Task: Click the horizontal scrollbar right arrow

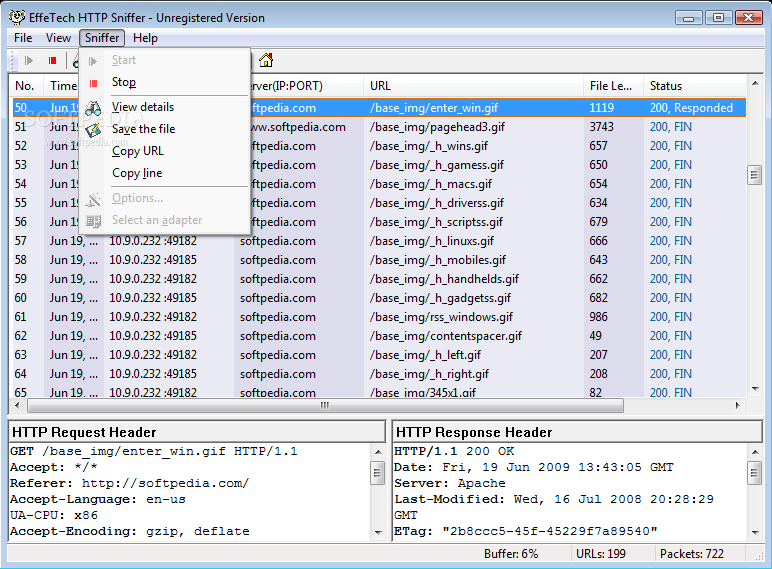Action: 737,406
